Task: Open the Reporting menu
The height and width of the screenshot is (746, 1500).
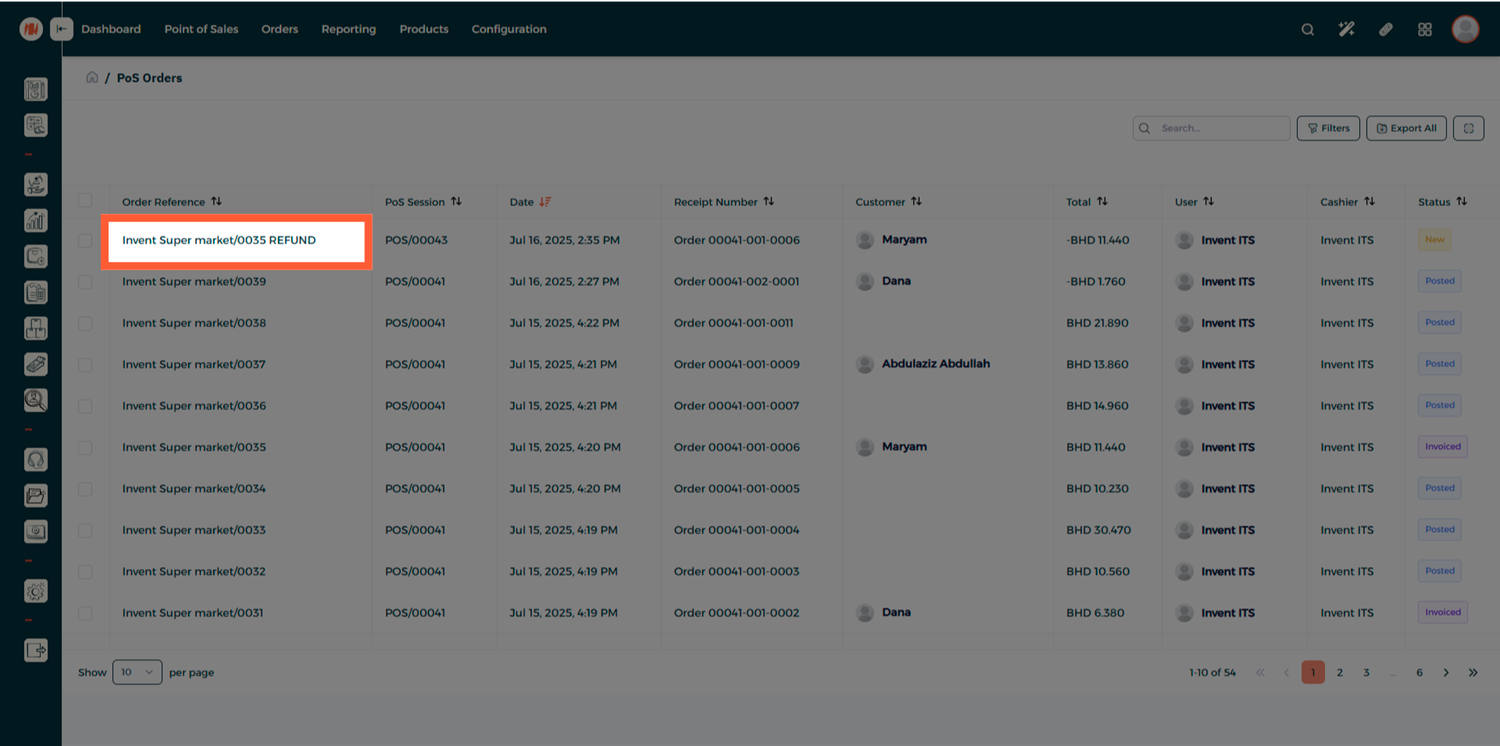Action: point(348,29)
